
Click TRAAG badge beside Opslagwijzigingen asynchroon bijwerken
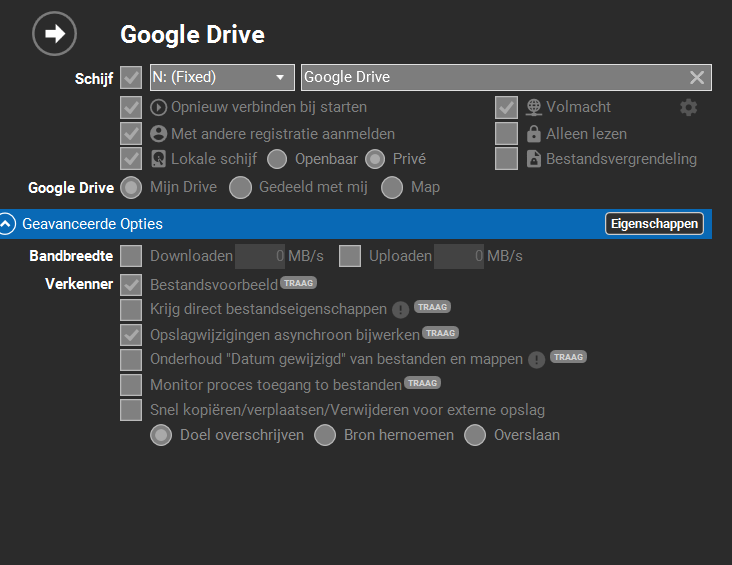440,333
